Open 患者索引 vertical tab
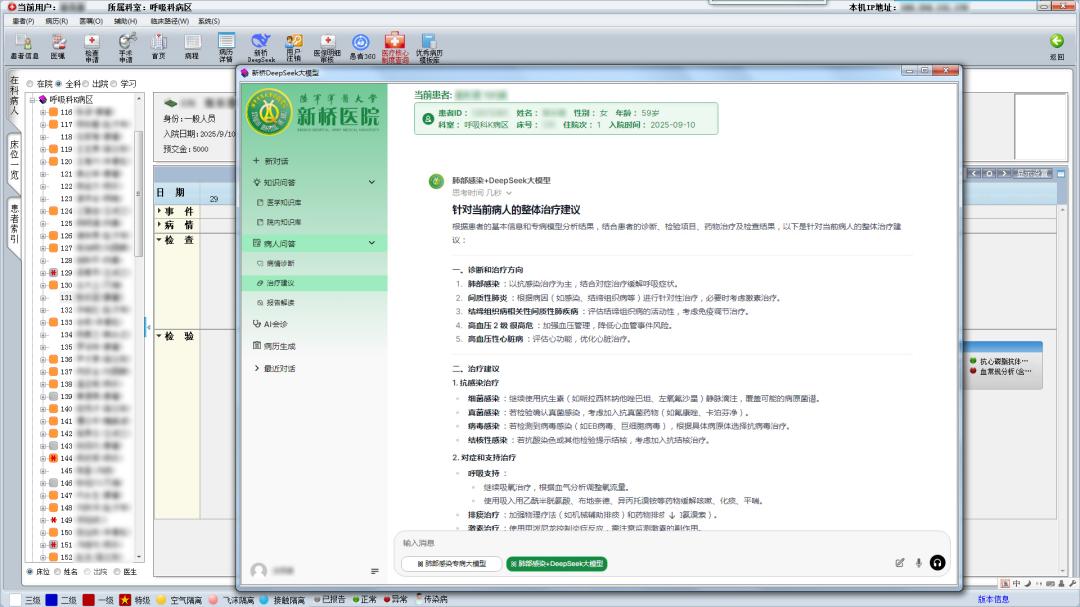 pos(14,223)
